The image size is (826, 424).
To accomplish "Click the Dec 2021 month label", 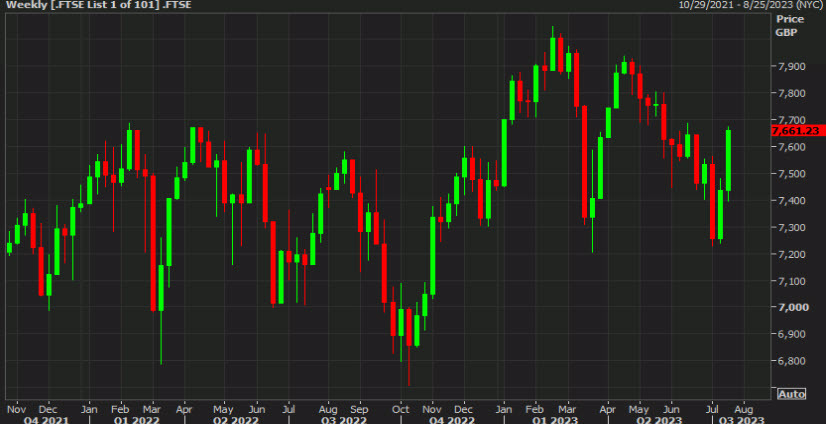I will 48,409.
